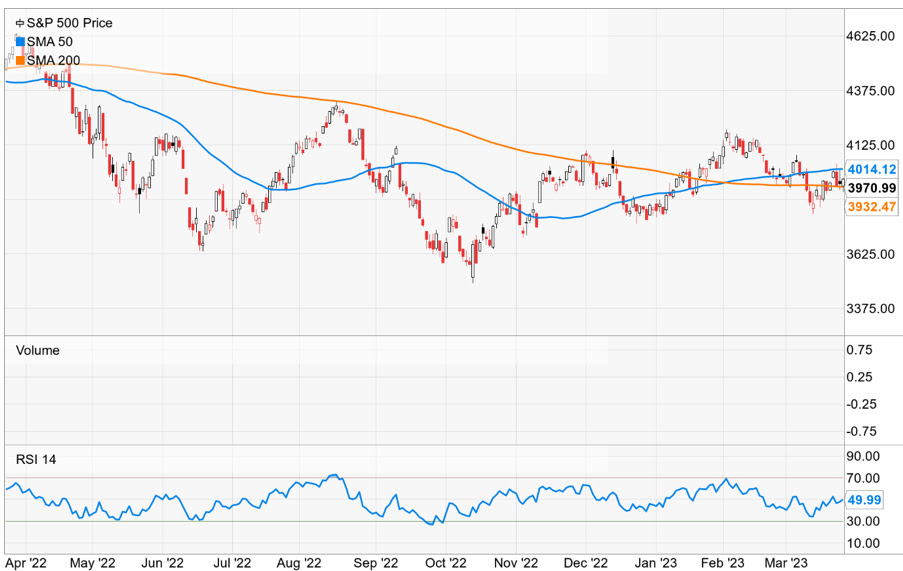Viewport: 903px width, 571px height.
Task: Click the 4625.00 price axis label
Action: tap(870, 36)
